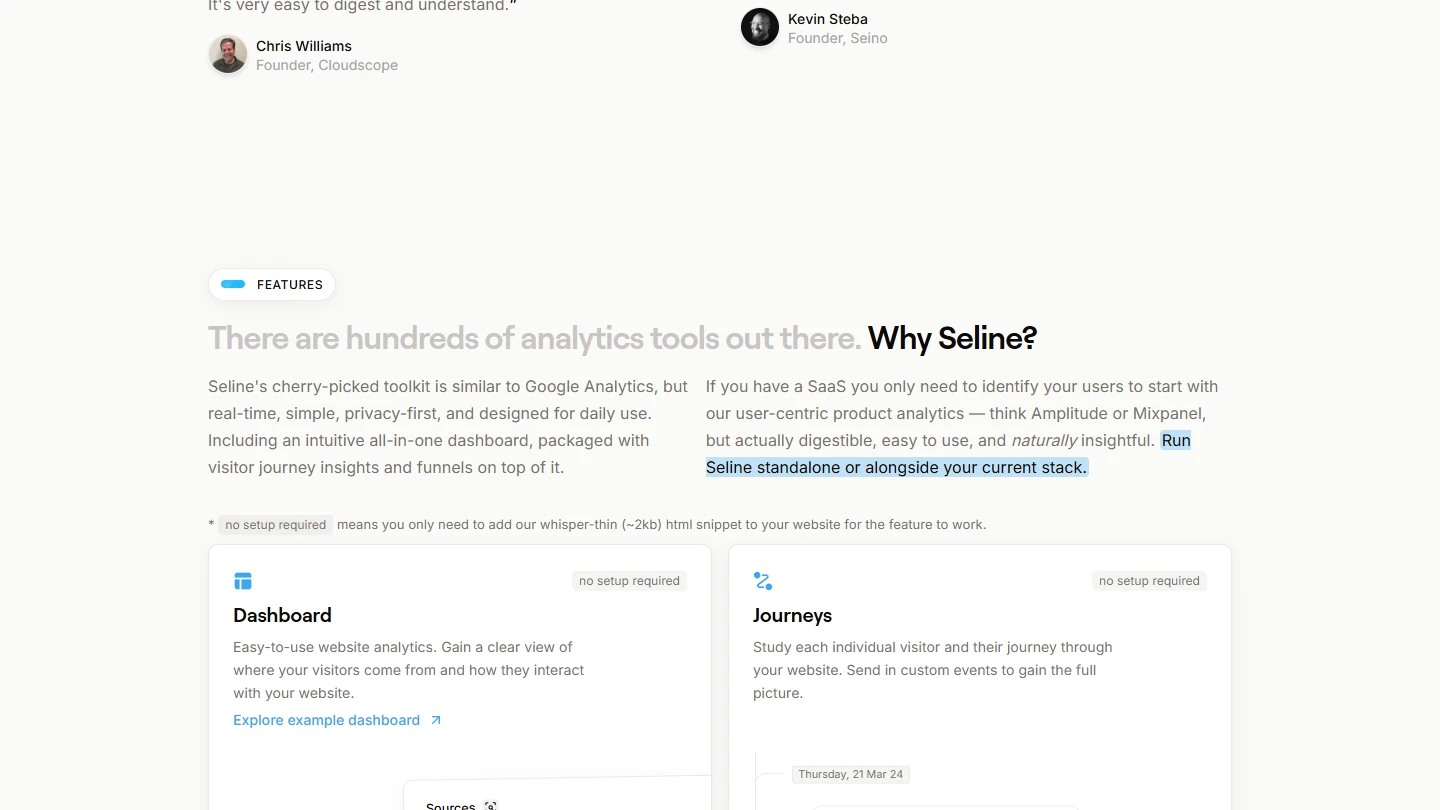The height and width of the screenshot is (810, 1440).
Task: Click the no setup required tag in the footnote
Action: point(276,525)
